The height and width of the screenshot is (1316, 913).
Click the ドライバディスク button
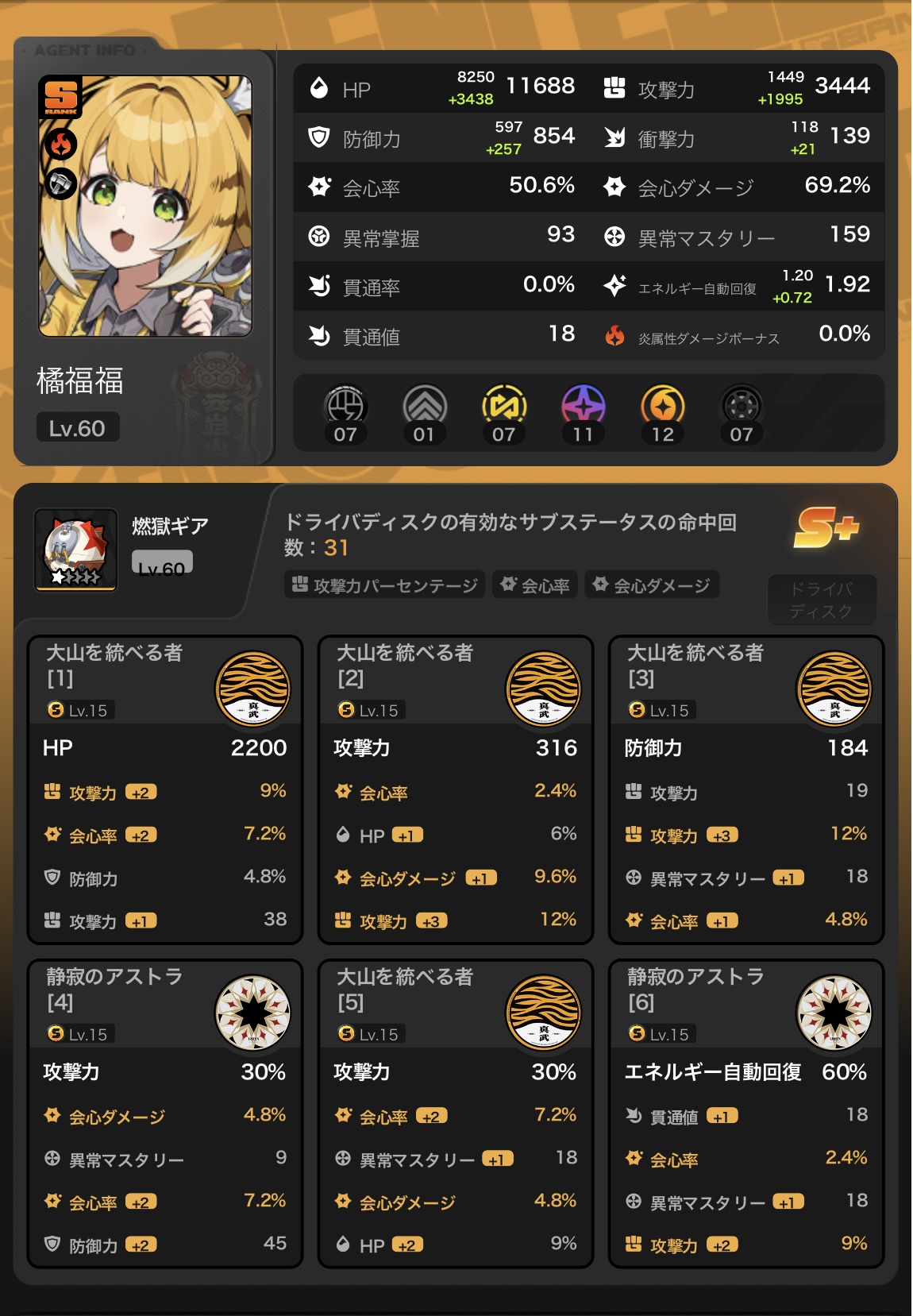point(822,600)
